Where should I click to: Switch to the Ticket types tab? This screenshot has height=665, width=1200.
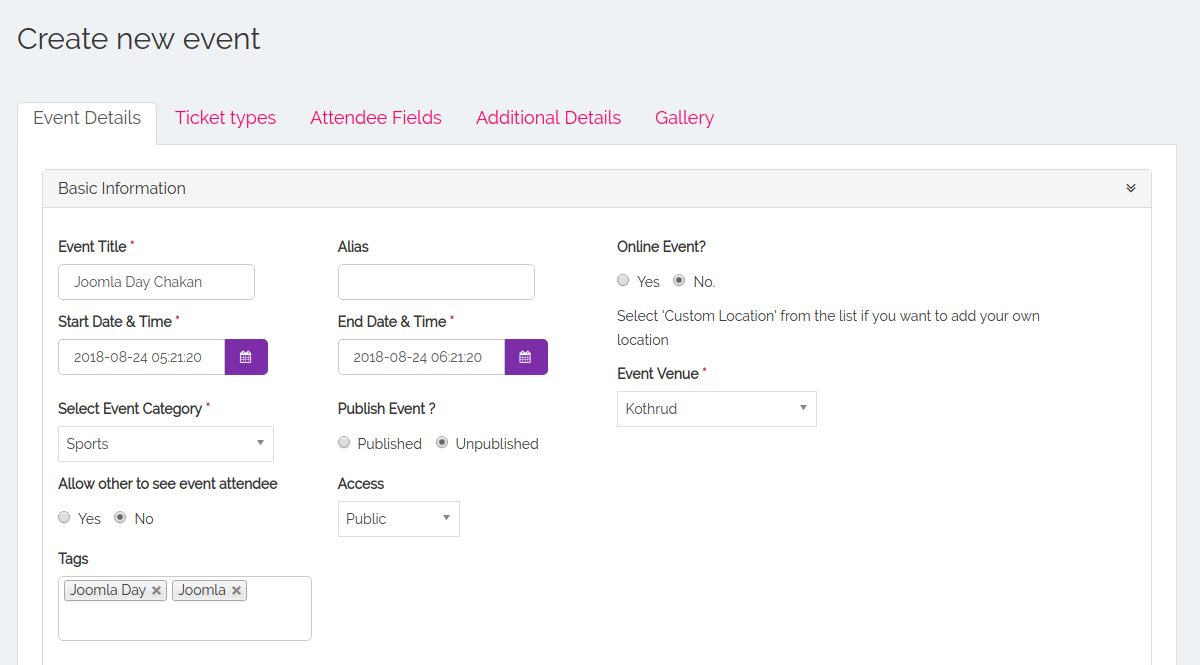point(225,118)
